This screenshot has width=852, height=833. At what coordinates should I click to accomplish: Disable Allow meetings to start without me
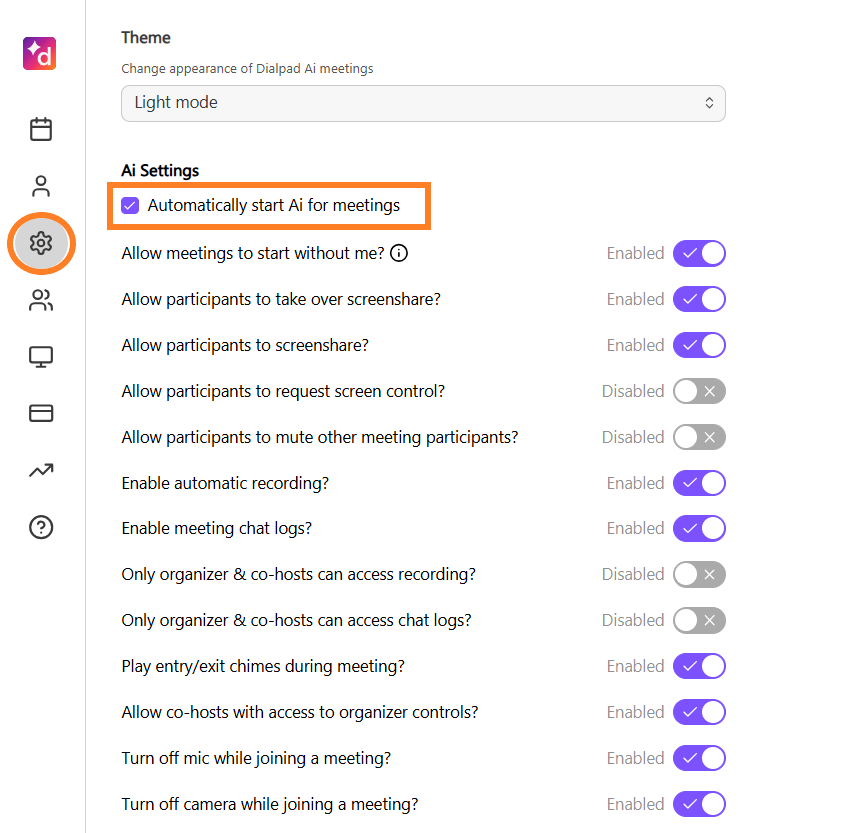click(x=699, y=253)
